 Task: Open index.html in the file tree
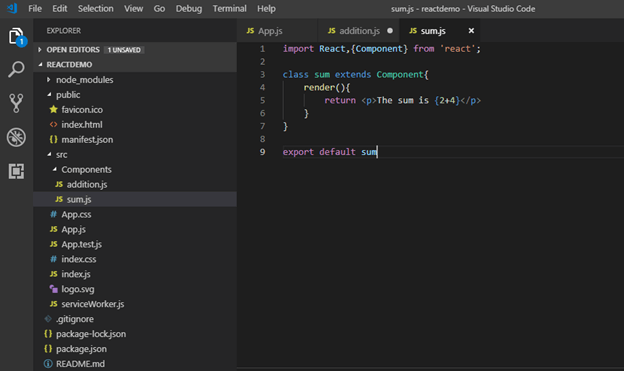(82, 125)
